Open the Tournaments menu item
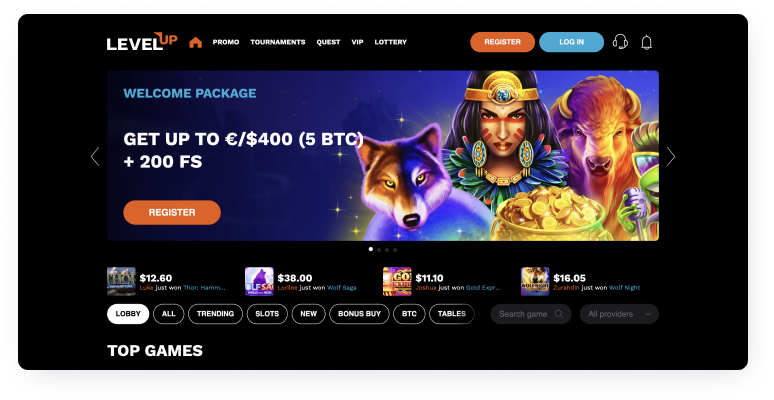This screenshot has width=774, height=400. click(x=278, y=42)
